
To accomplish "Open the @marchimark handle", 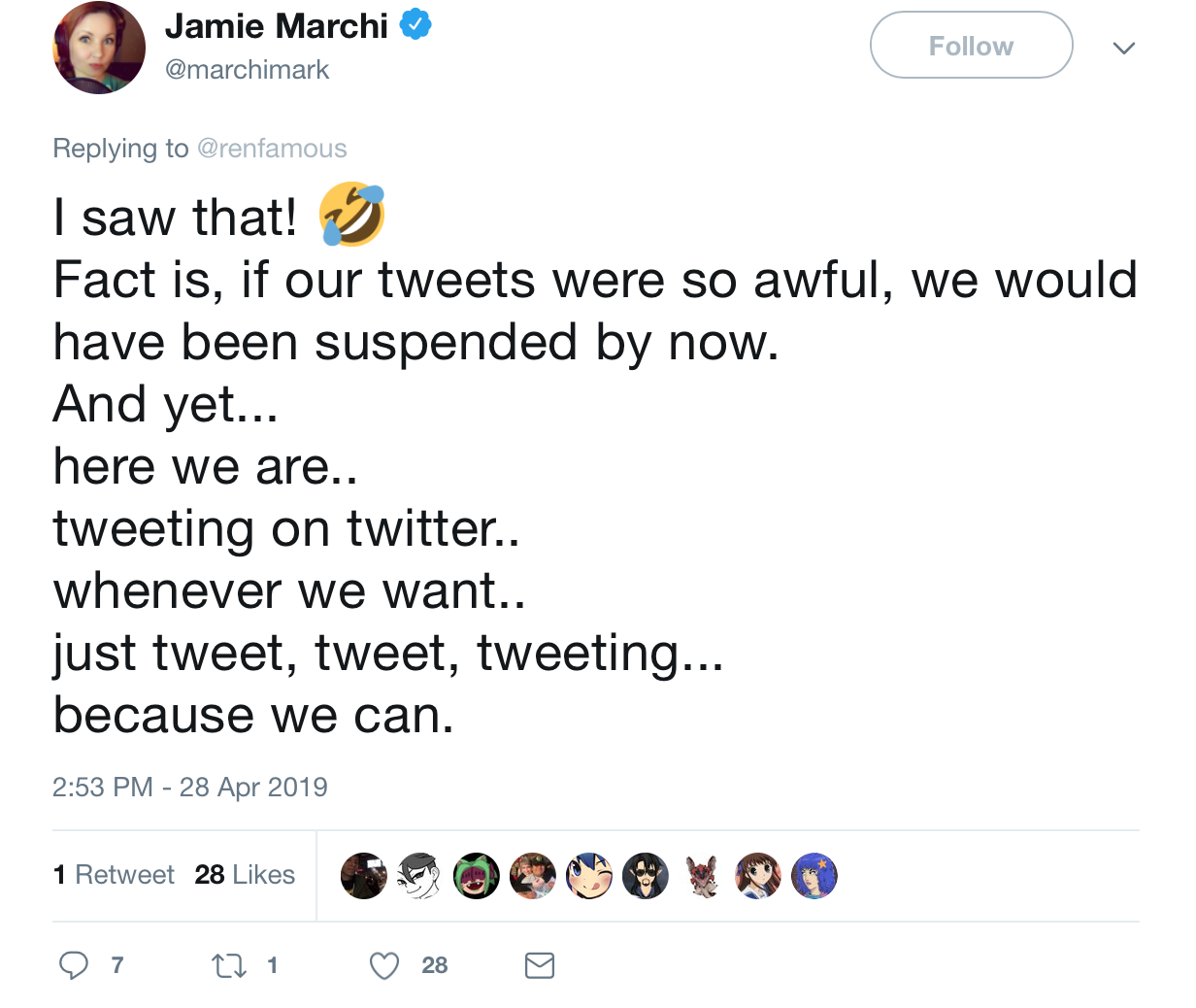I will pyautogui.click(x=248, y=70).
